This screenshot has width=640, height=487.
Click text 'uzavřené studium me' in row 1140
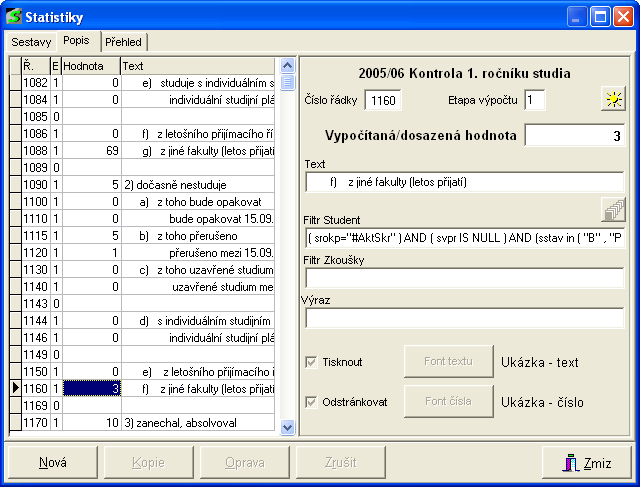point(222,287)
